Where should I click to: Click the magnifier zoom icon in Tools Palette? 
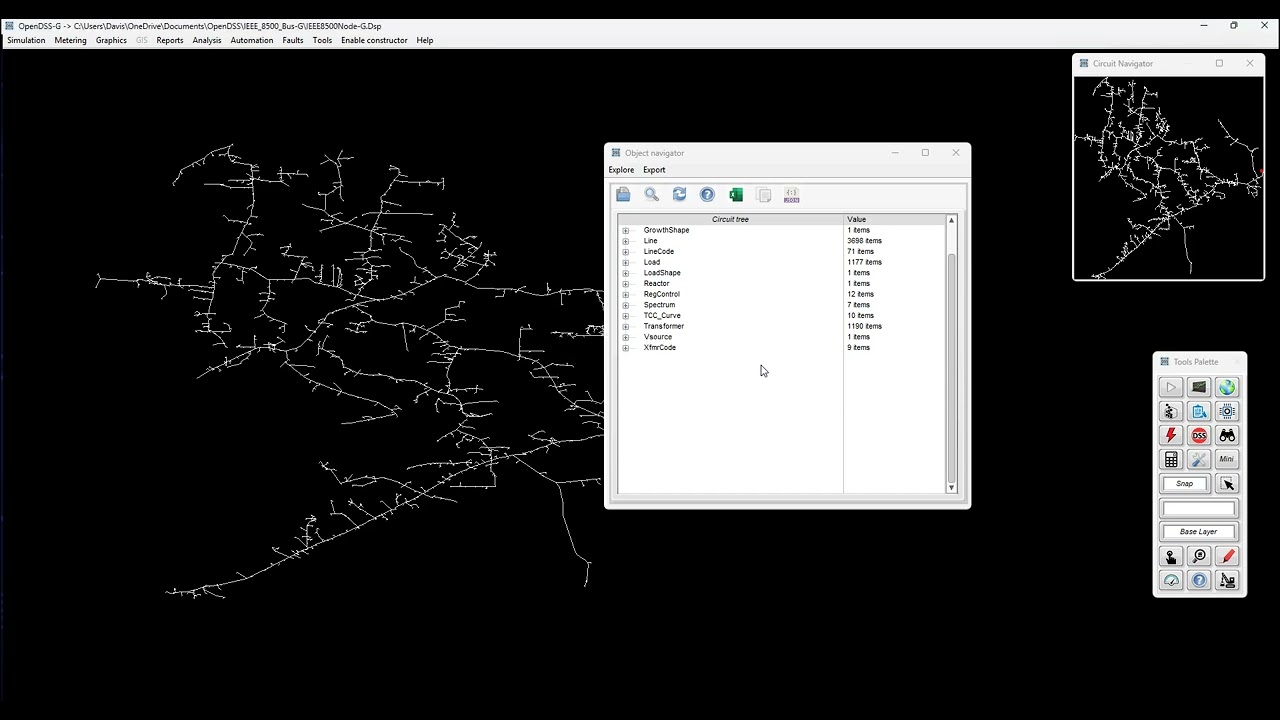[1199, 556]
